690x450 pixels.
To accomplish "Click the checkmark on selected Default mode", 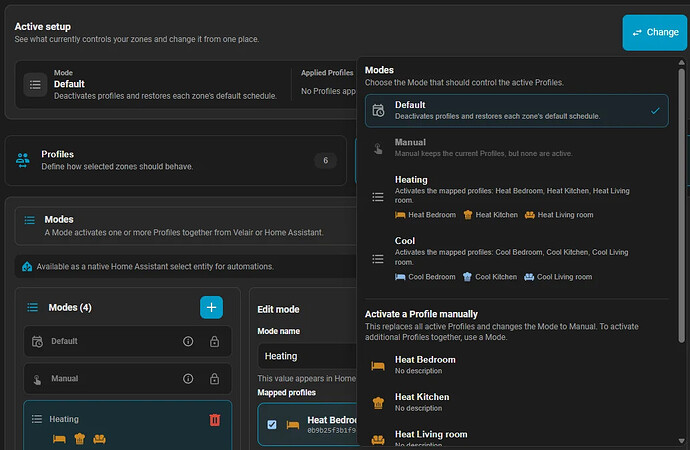I will (655, 111).
